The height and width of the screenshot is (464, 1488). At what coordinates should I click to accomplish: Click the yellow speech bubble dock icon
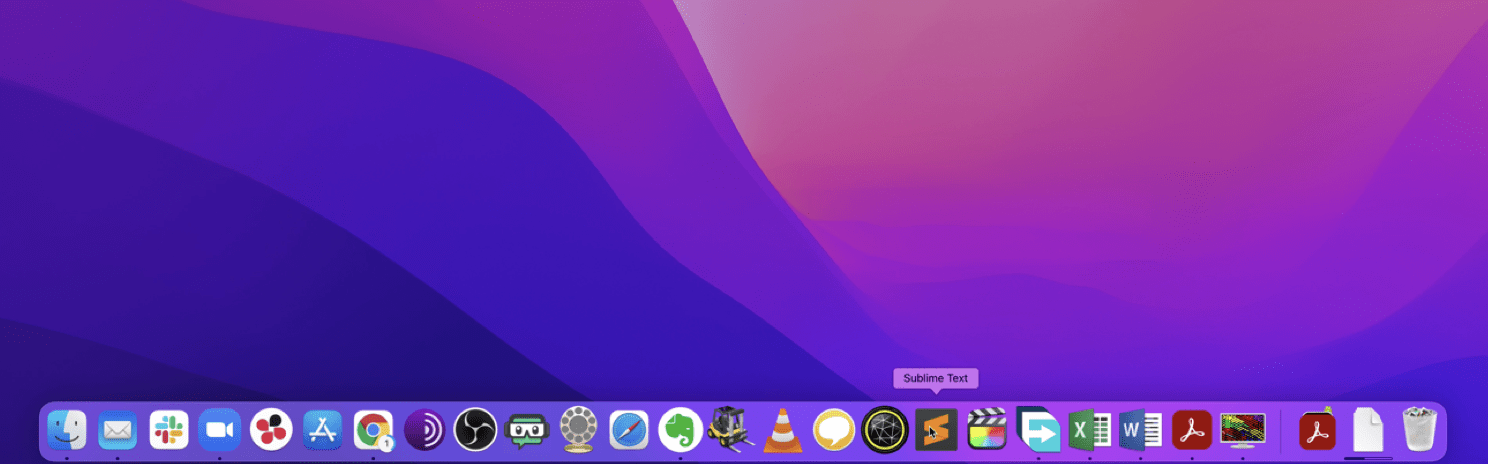(833, 430)
